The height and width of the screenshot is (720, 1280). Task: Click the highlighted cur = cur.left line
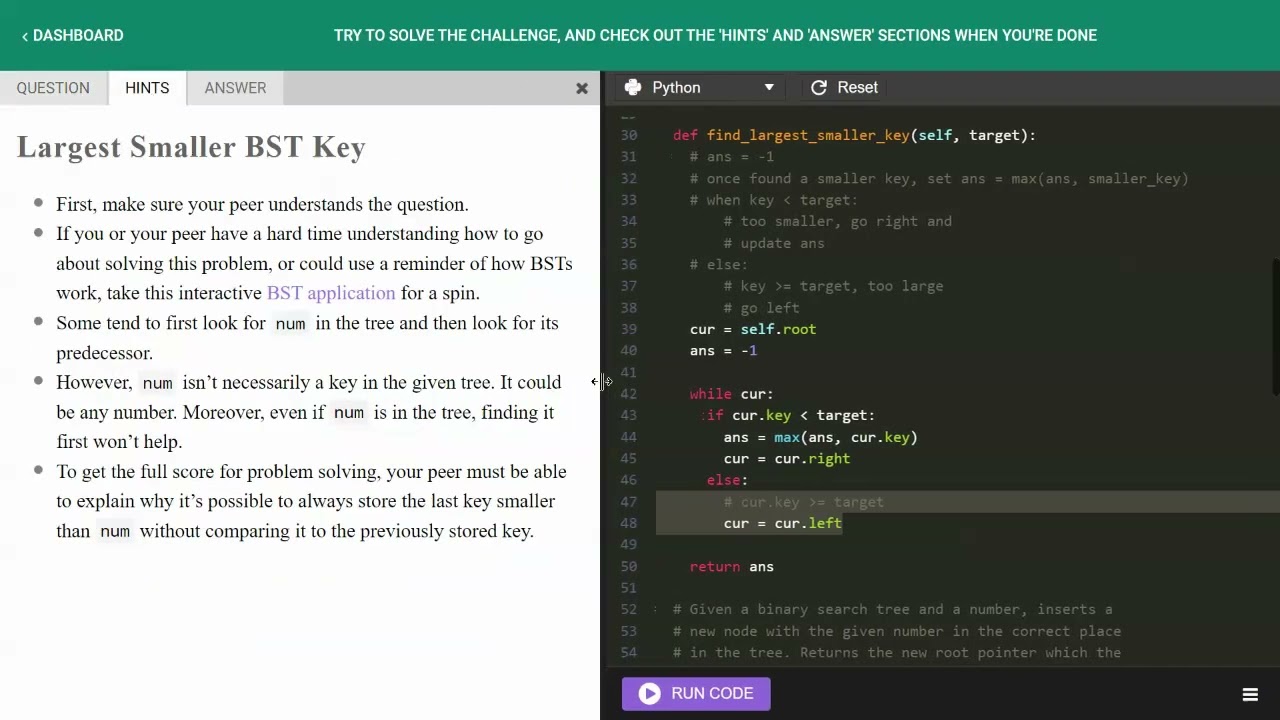tap(783, 523)
